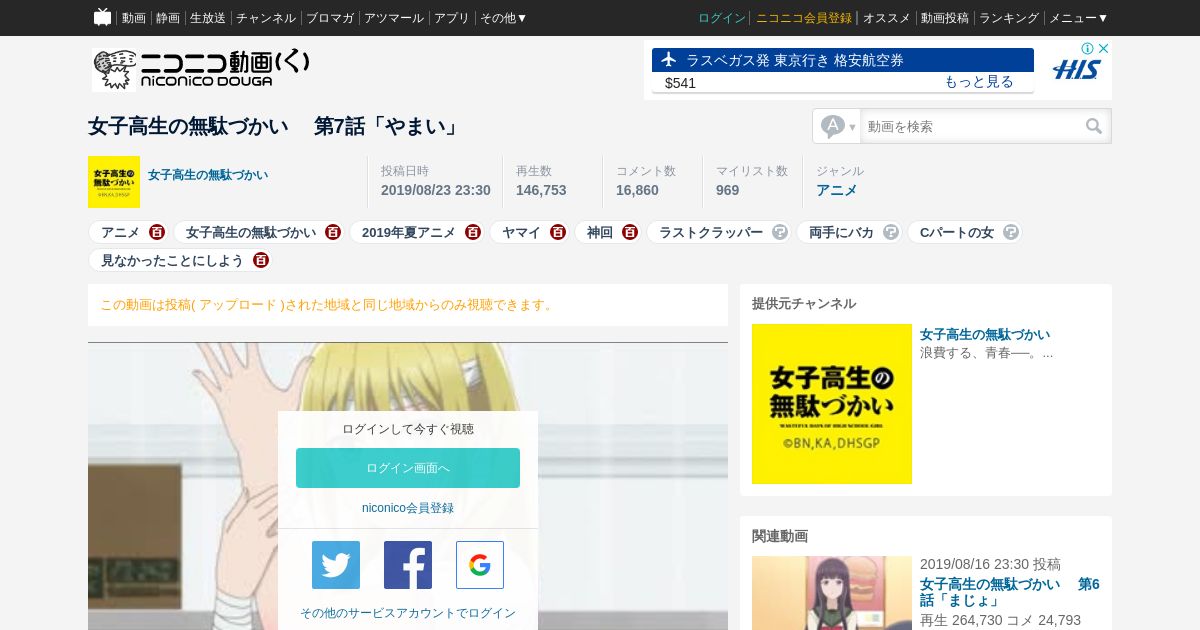Open dictionary icon for アニメ tag
The width and height of the screenshot is (1200, 630).
(x=157, y=232)
